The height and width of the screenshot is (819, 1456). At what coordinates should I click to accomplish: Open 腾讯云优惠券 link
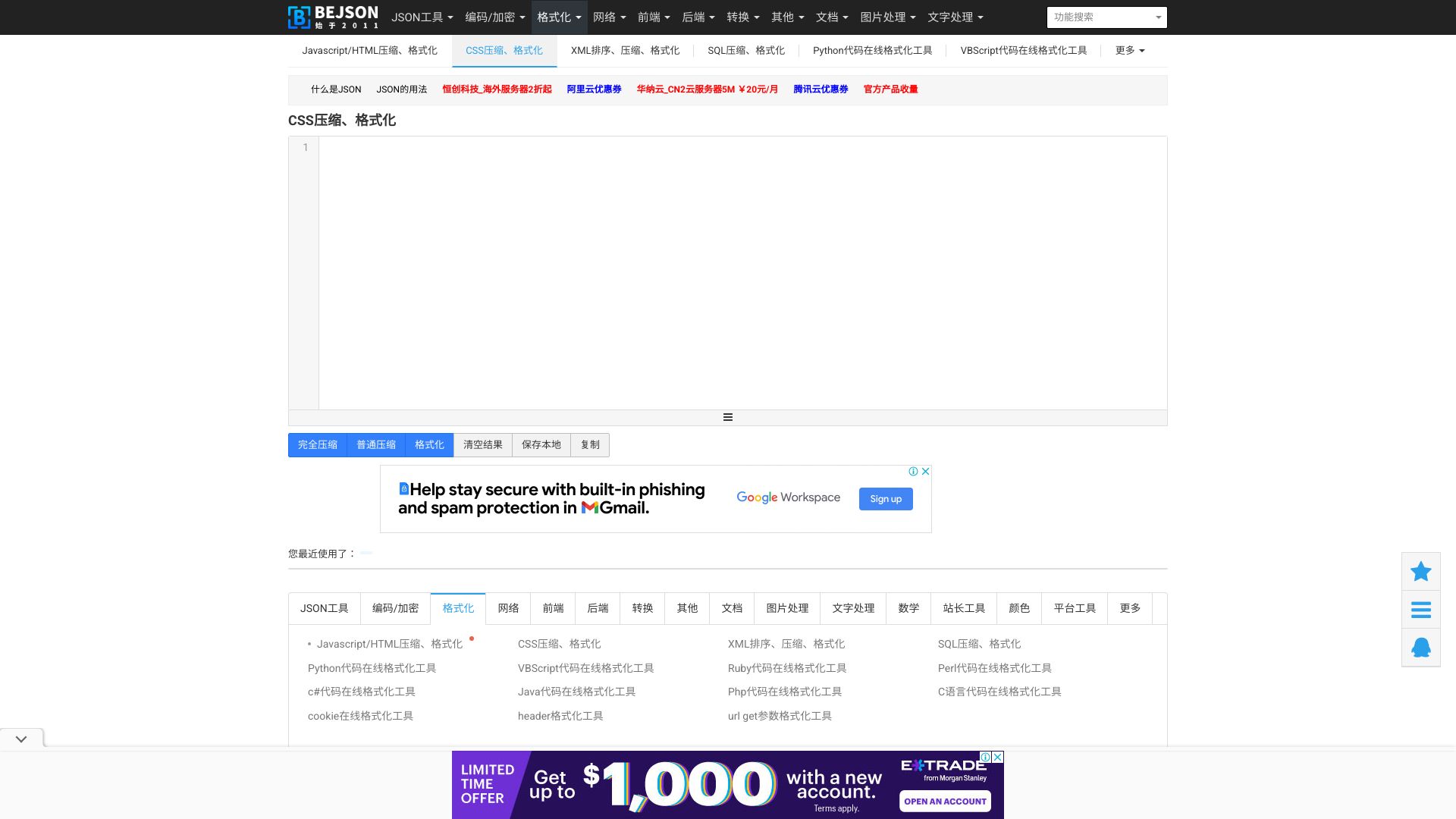(821, 89)
